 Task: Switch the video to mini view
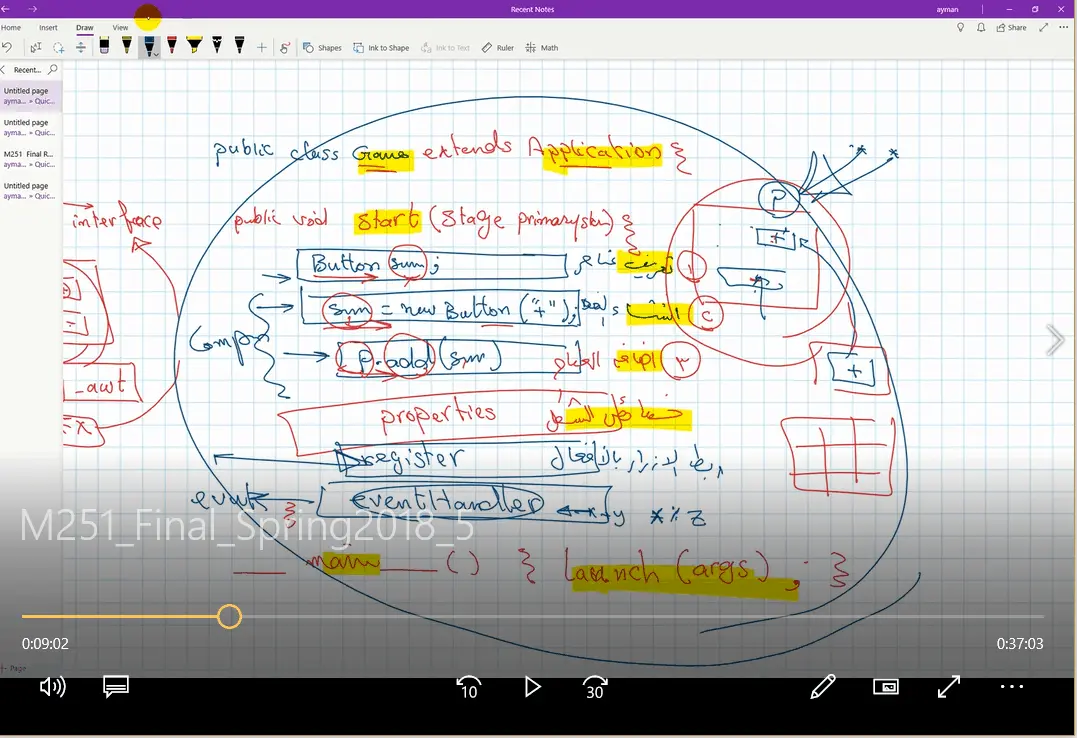(x=886, y=686)
